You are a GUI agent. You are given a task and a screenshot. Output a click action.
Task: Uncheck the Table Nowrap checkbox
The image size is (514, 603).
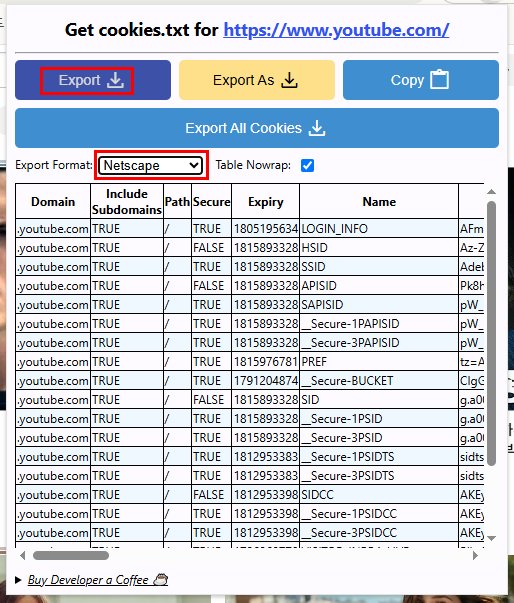click(308, 165)
